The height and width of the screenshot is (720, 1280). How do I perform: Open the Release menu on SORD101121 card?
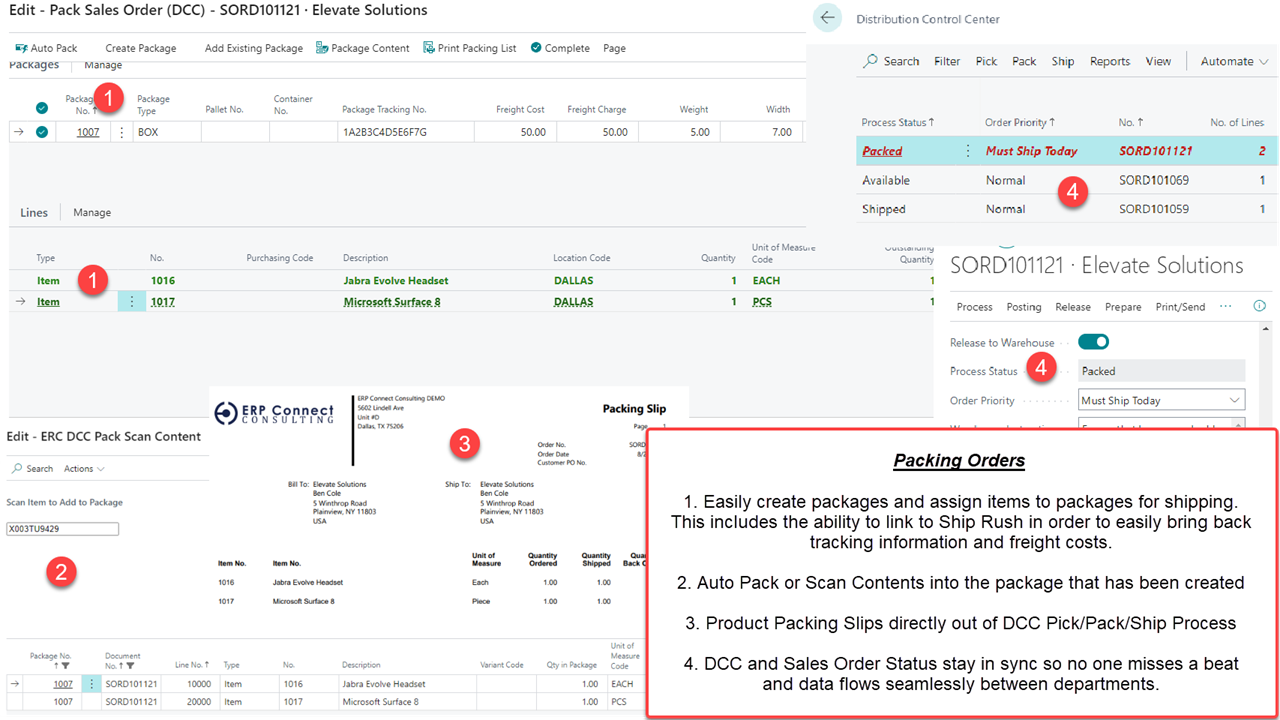pyautogui.click(x=1073, y=307)
